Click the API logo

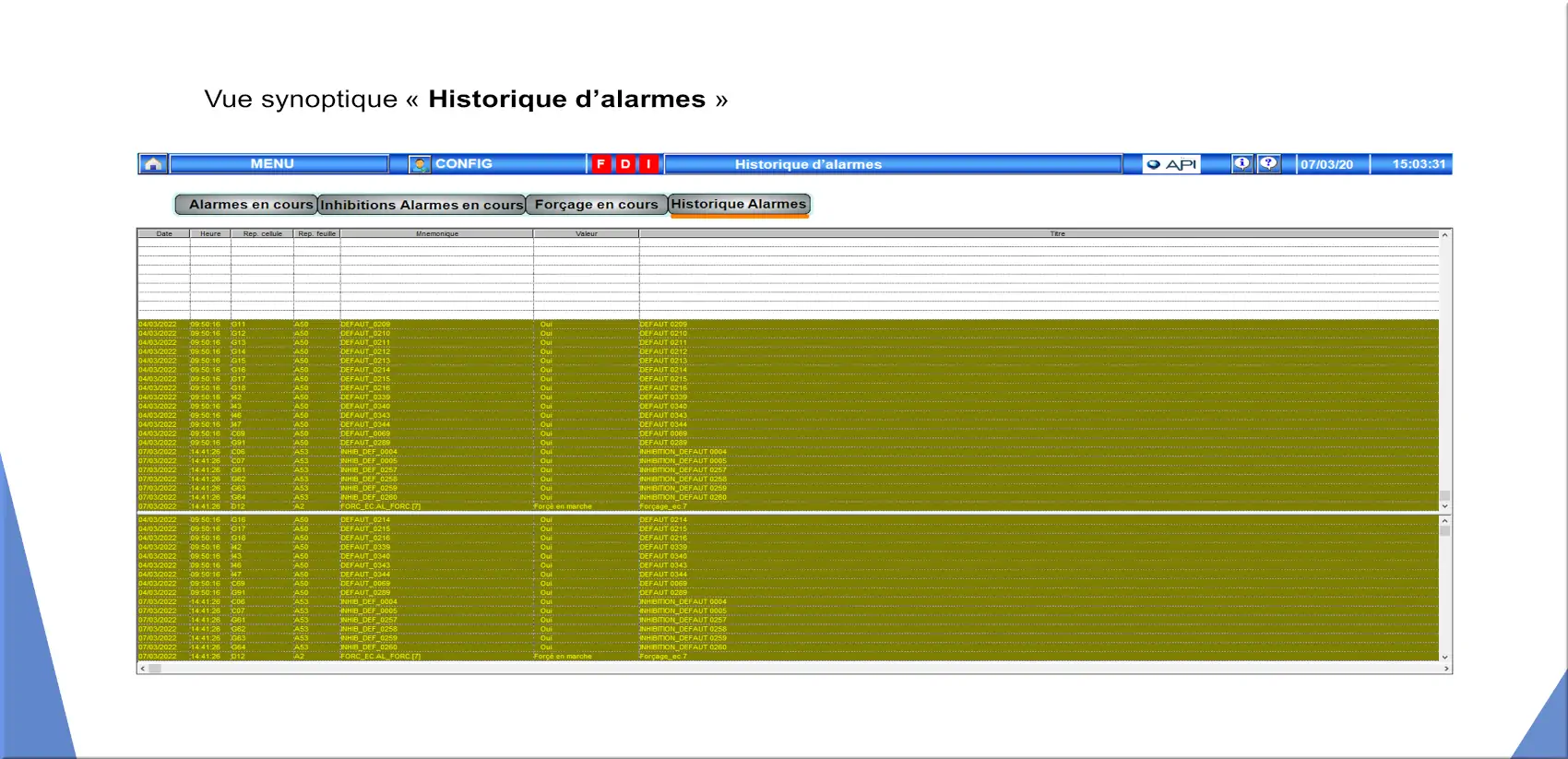1171,164
